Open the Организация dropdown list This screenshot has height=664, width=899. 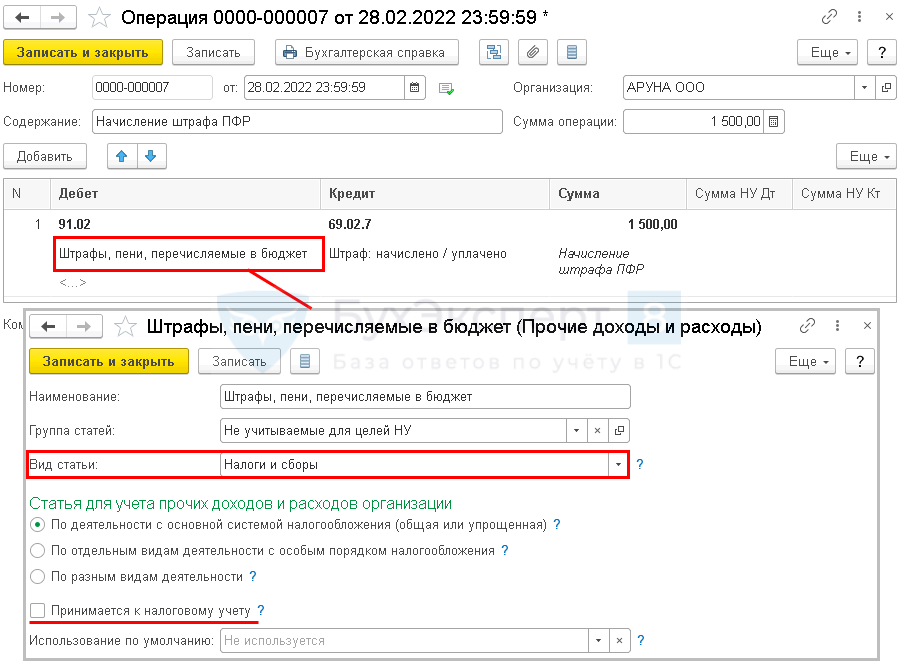tap(864, 88)
